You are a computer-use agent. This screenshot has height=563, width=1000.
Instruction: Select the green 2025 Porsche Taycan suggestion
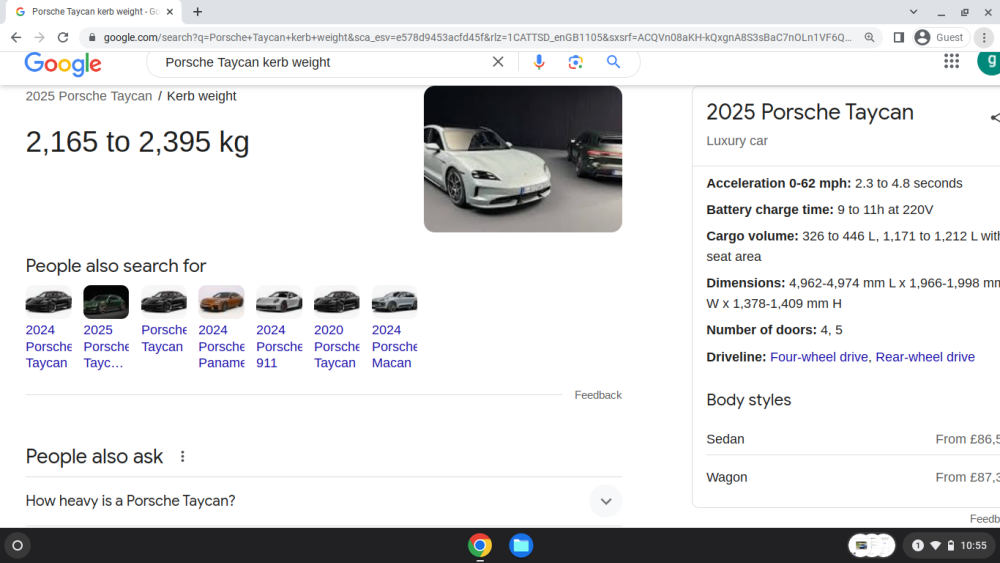[x=106, y=328]
